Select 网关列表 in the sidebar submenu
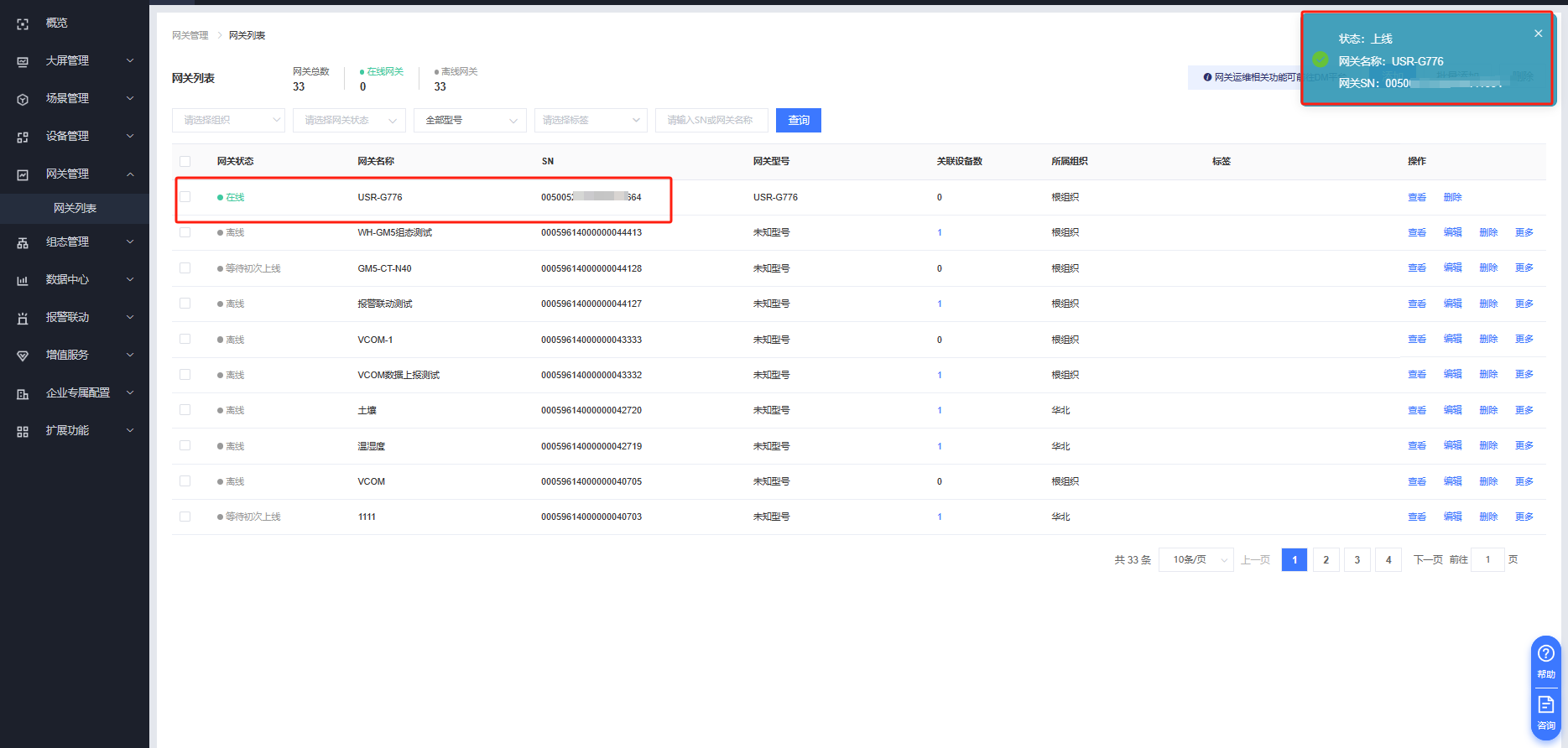Screen dimensions: 1568x748 [x=76, y=208]
